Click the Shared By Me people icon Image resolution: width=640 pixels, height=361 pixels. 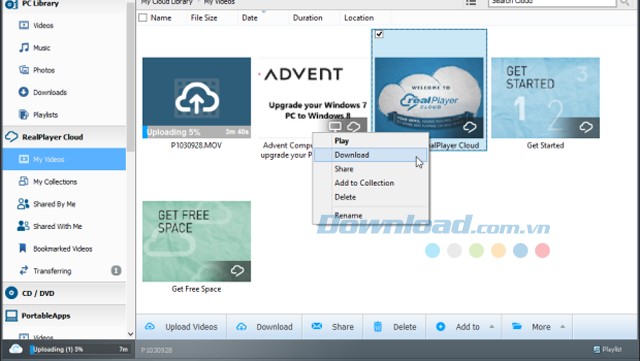23,204
